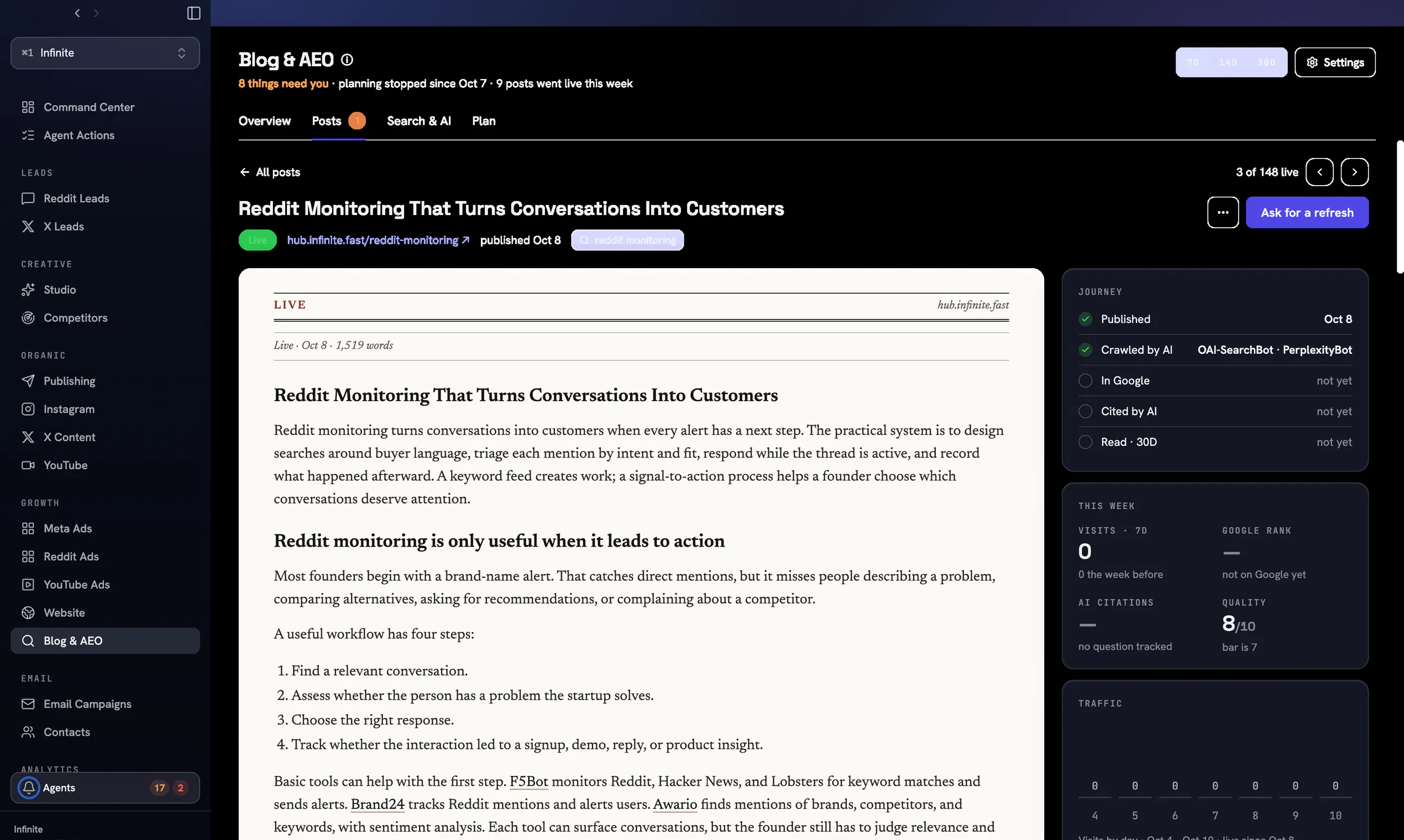The width and height of the screenshot is (1404, 840).
Task: Go to previous live post
Action: pos(1319,172)
